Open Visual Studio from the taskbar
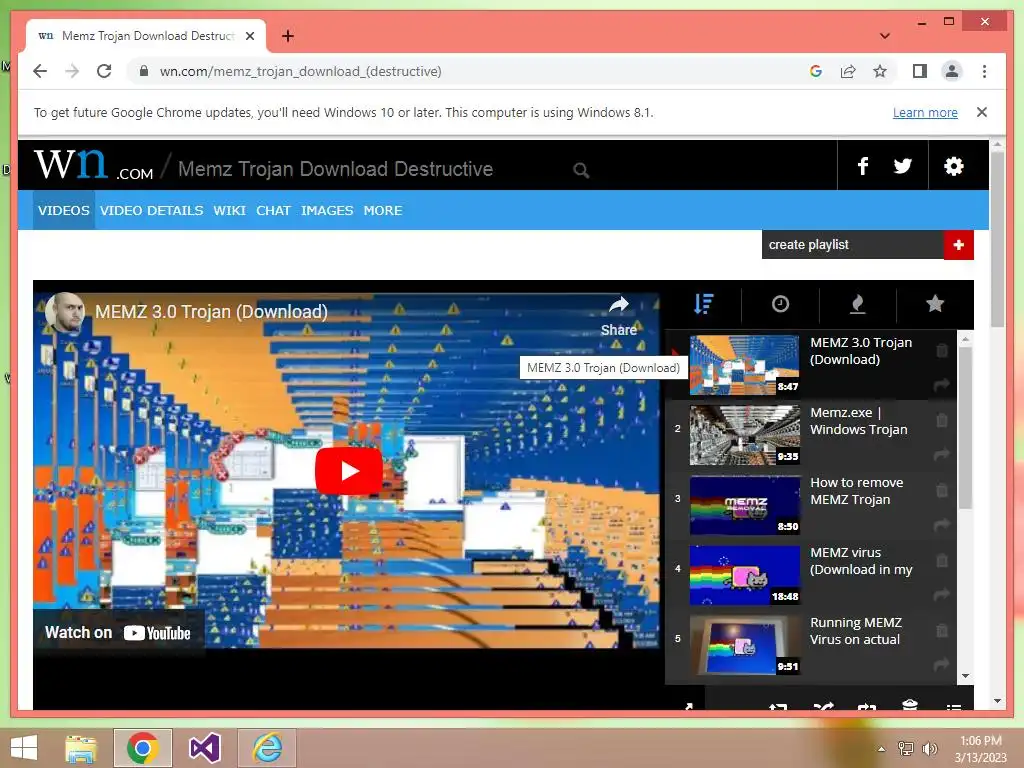The height and width of the screenshot is (768, 1024). (x=204, y=748)
